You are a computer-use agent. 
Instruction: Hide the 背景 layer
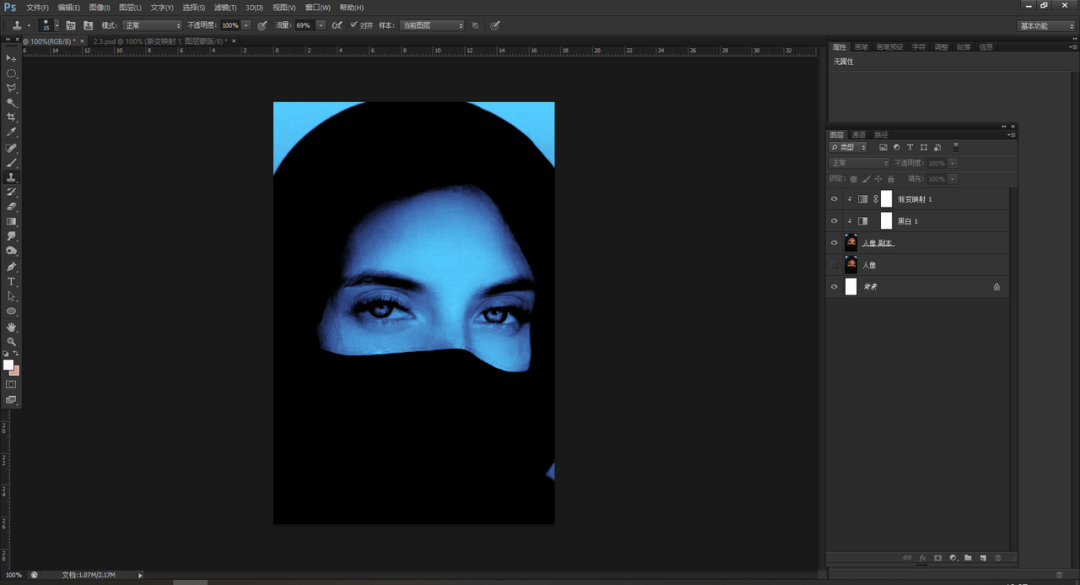coord(834,287)
